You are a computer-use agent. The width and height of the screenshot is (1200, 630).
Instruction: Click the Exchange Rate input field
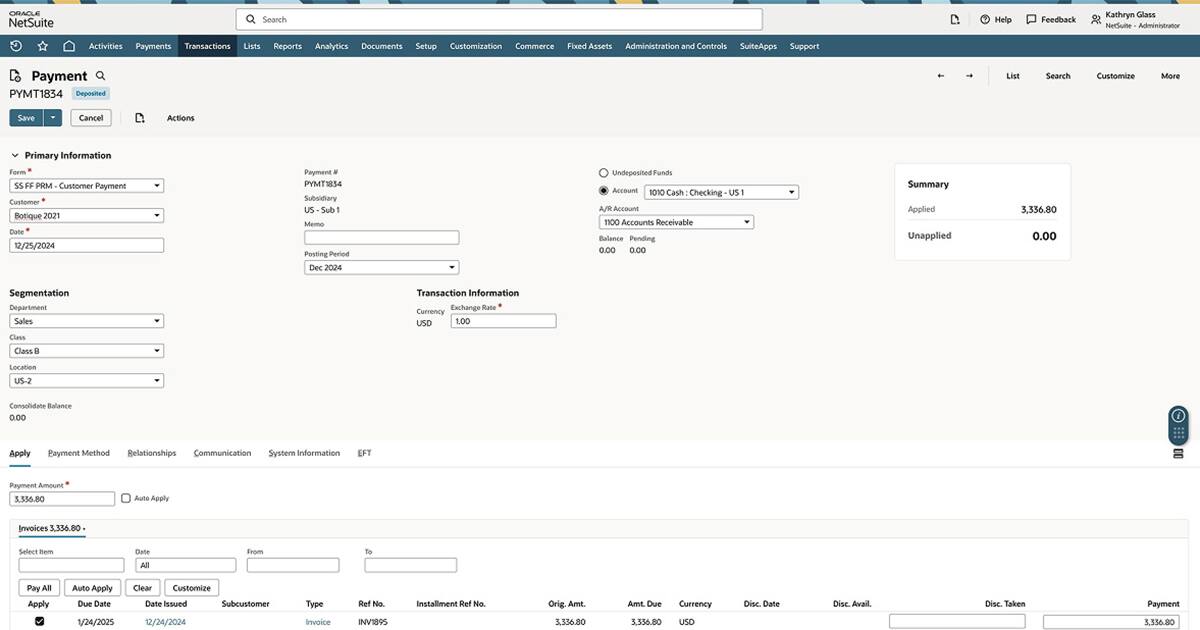pos(503,321)
